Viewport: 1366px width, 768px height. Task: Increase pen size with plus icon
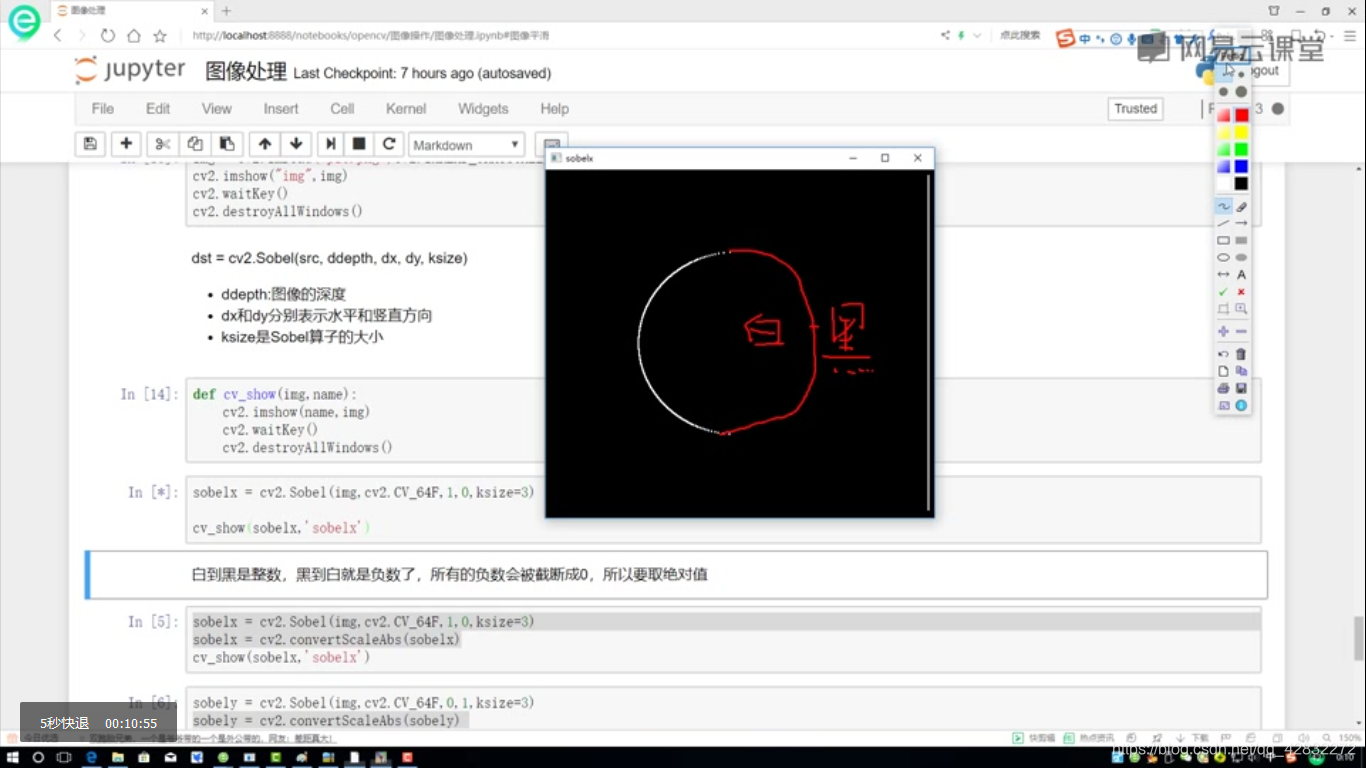pyautogui.click(x=1223, y=331)
